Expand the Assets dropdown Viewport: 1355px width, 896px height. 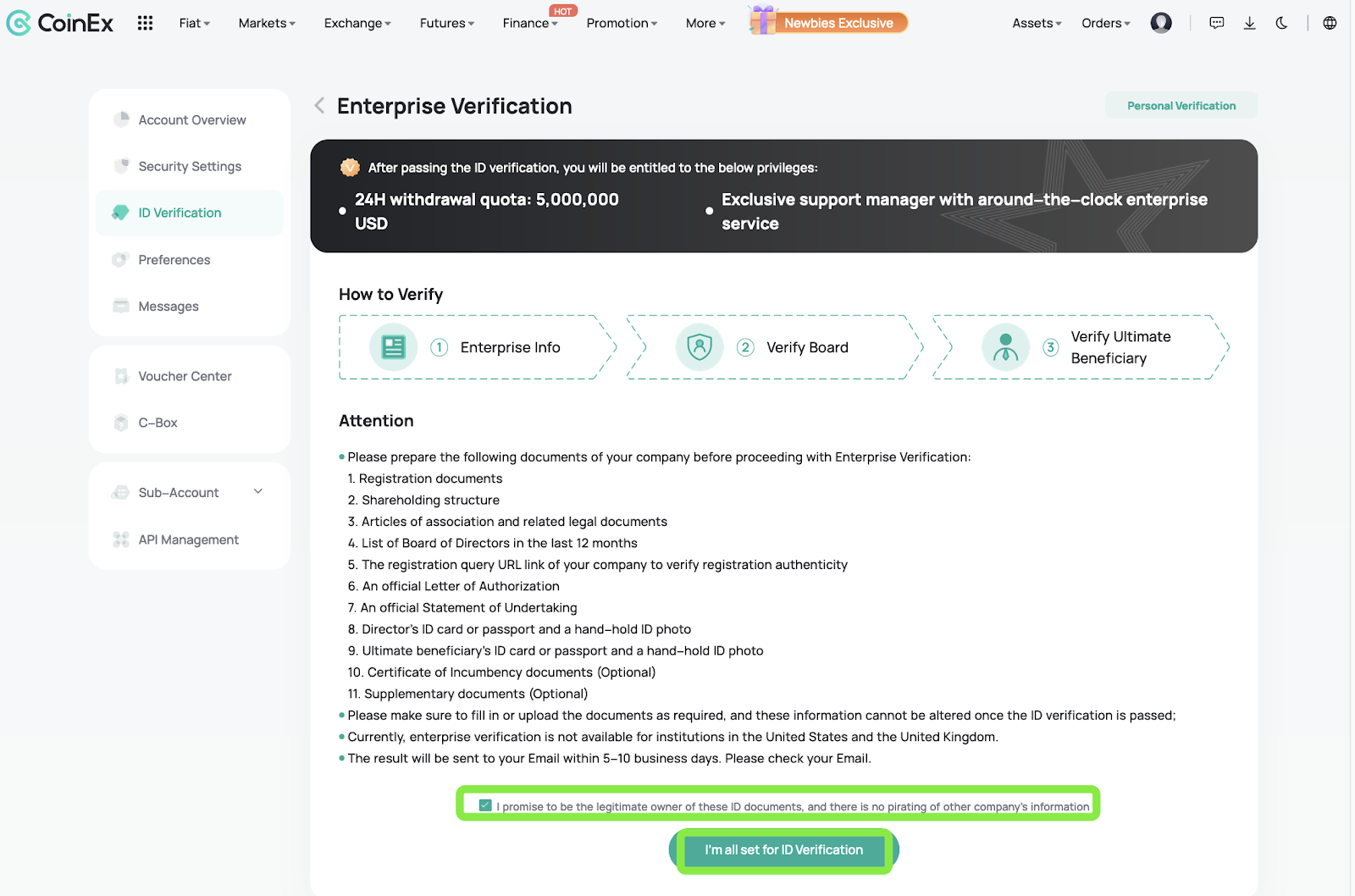point(1037,23)
